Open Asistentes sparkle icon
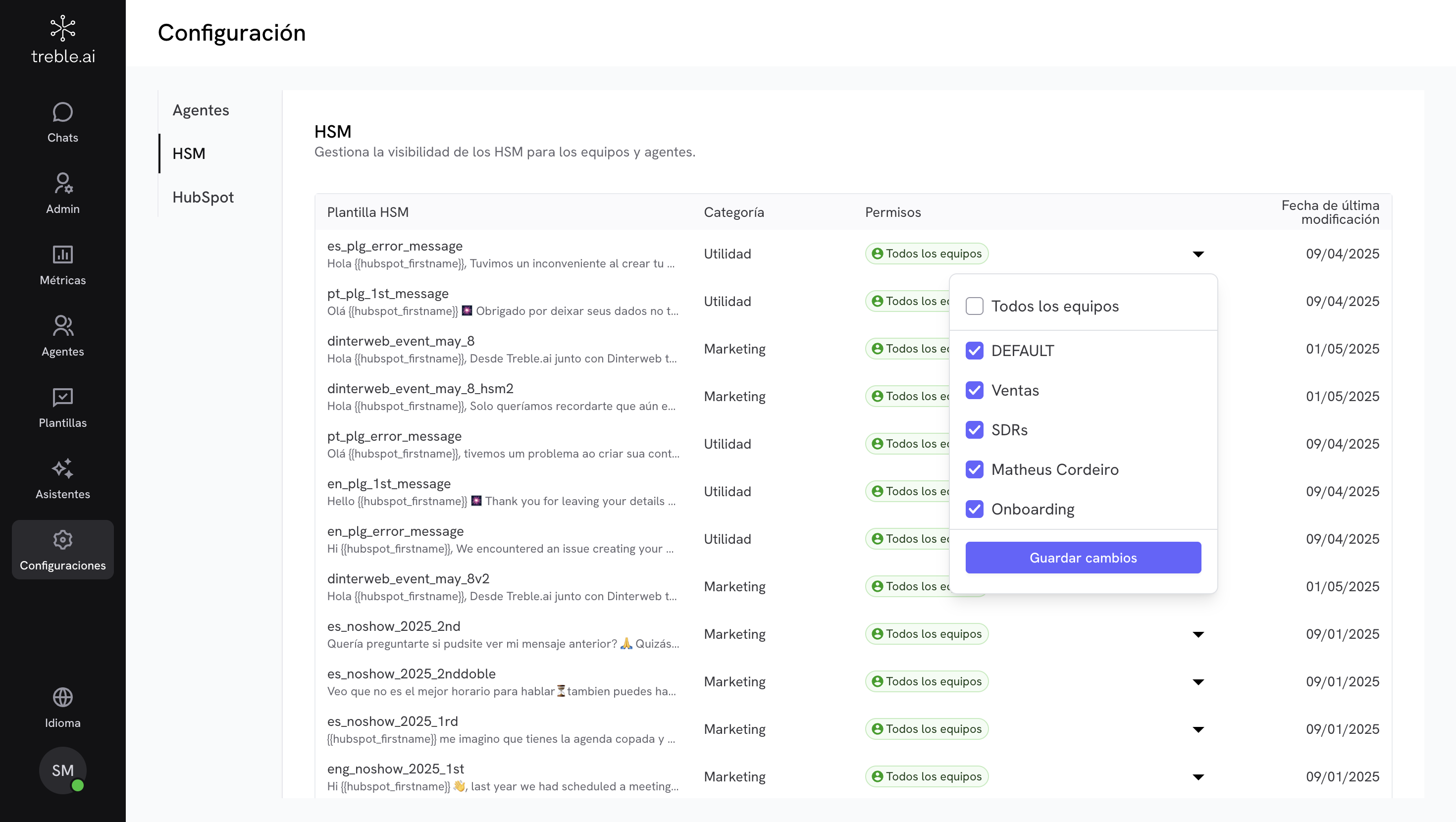The width and height of the screenshot is (1456, 822). tap(63, 468)
